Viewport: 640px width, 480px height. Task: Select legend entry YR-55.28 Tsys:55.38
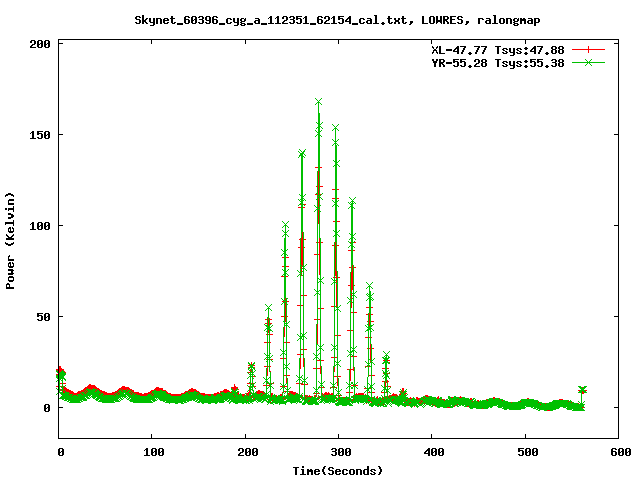(x=498, y=63)
